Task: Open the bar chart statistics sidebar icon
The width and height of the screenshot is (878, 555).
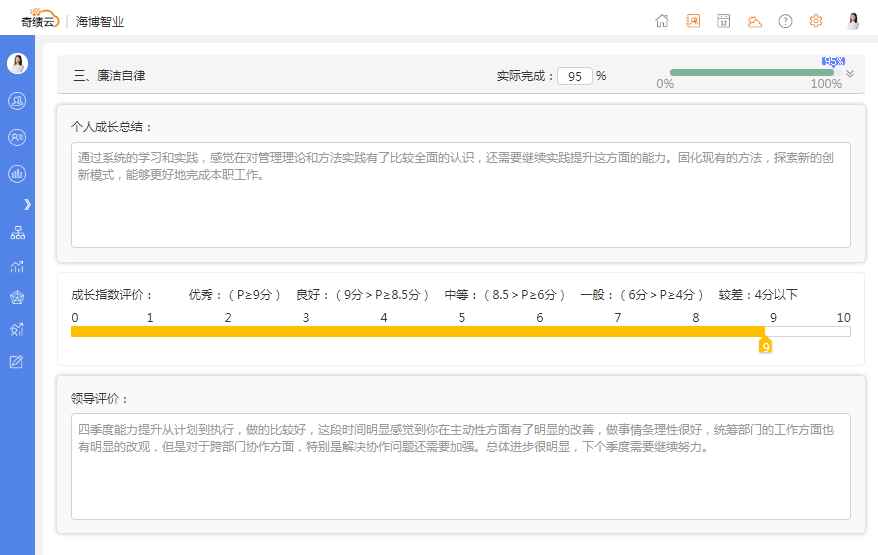Action: [x=17, y=173]
